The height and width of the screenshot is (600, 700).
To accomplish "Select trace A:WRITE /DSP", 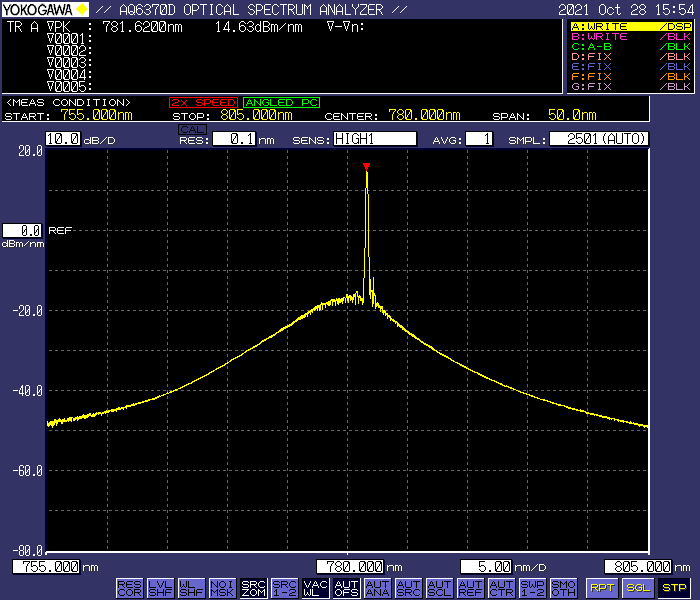I will (x=631, y=27).
